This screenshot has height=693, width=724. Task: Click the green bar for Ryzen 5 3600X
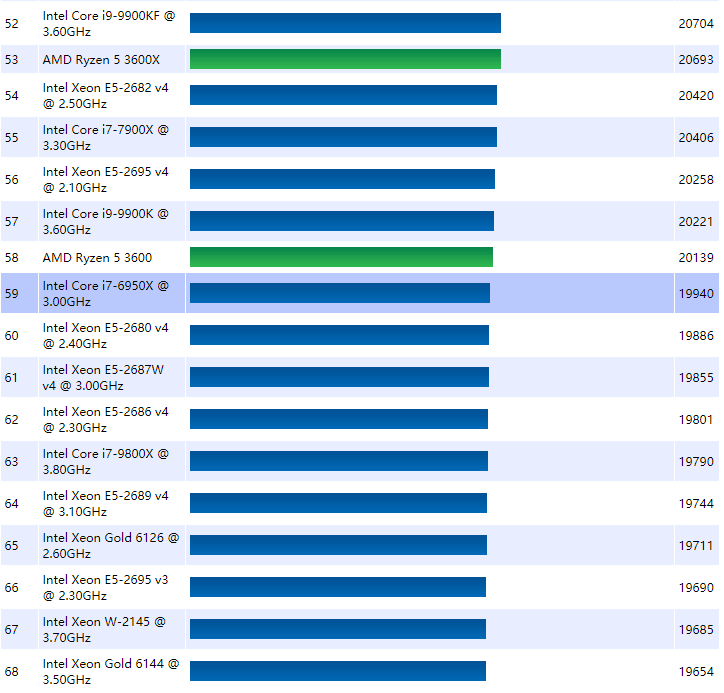(x=345, y=60)
